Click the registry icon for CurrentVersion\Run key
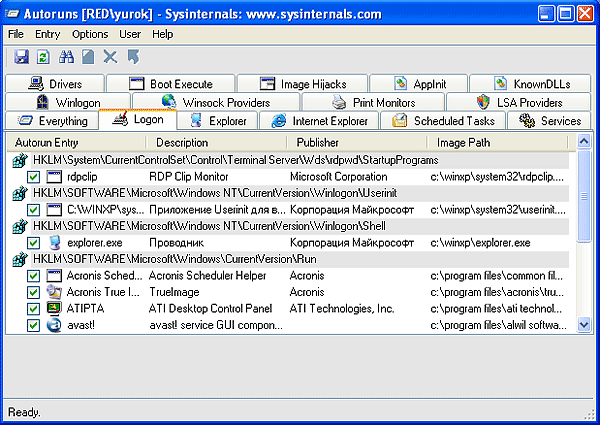Image resolution: width=600 pixels, height=425 pixels. click(x=20, y=259)
